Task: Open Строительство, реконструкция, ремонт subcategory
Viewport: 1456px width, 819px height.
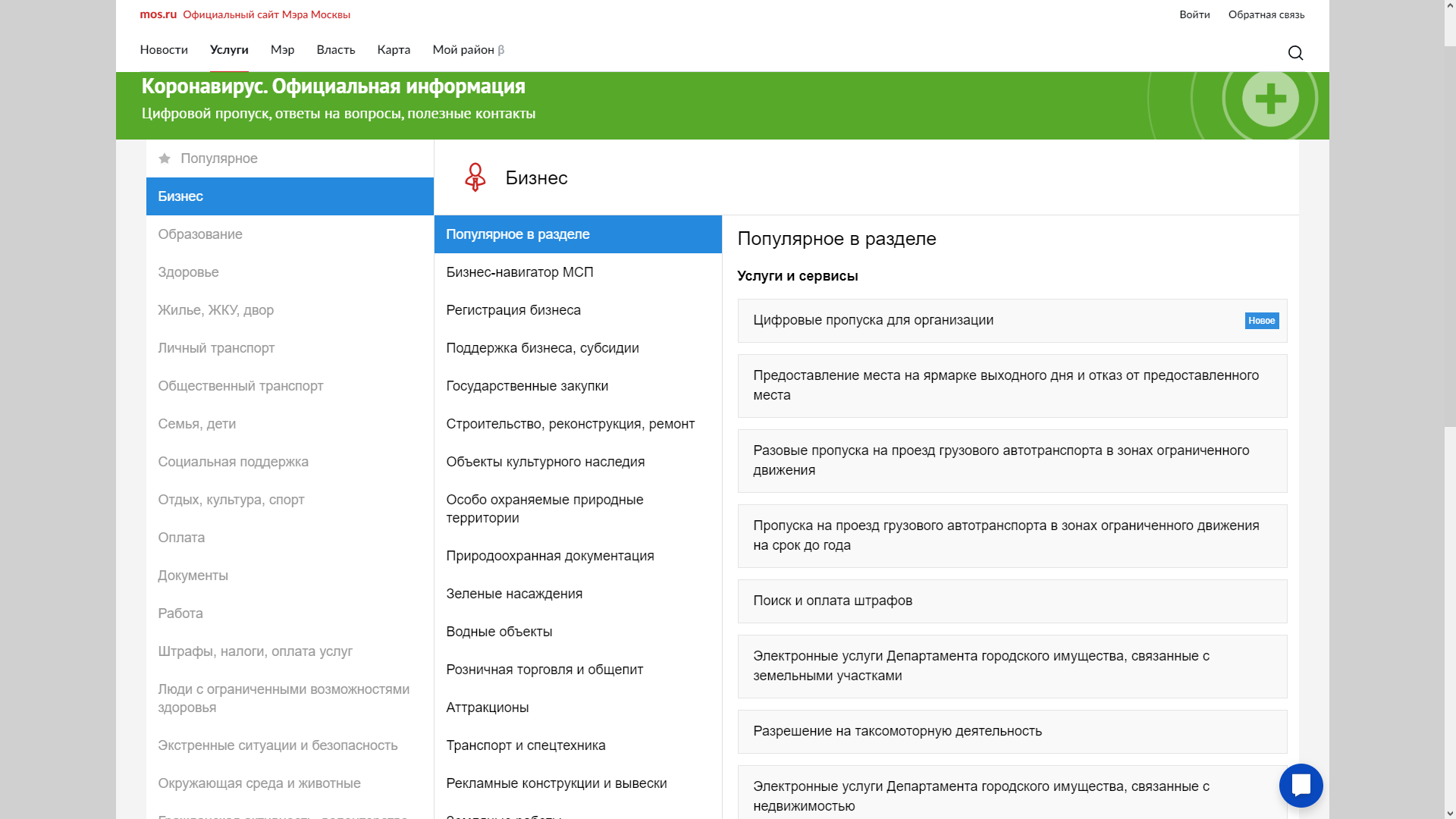Action: tap(578, 424)
